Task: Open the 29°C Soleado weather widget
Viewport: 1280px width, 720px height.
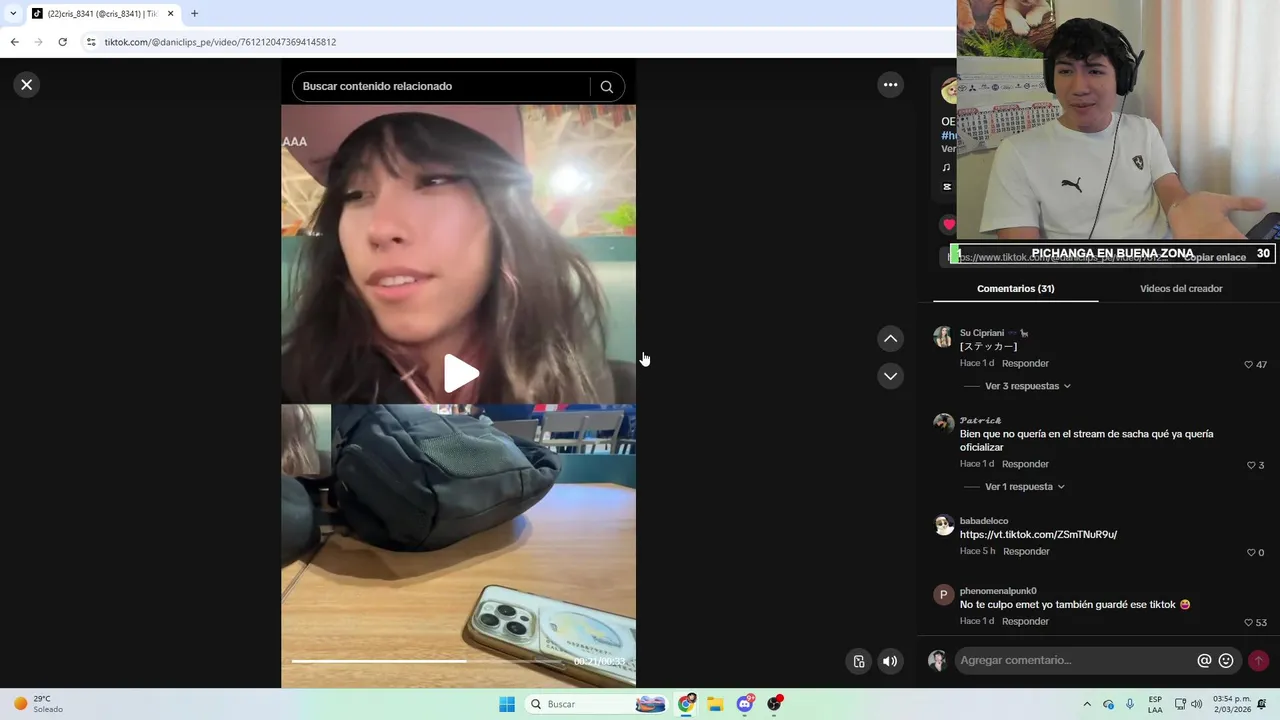Action: (x=37, y=704)
